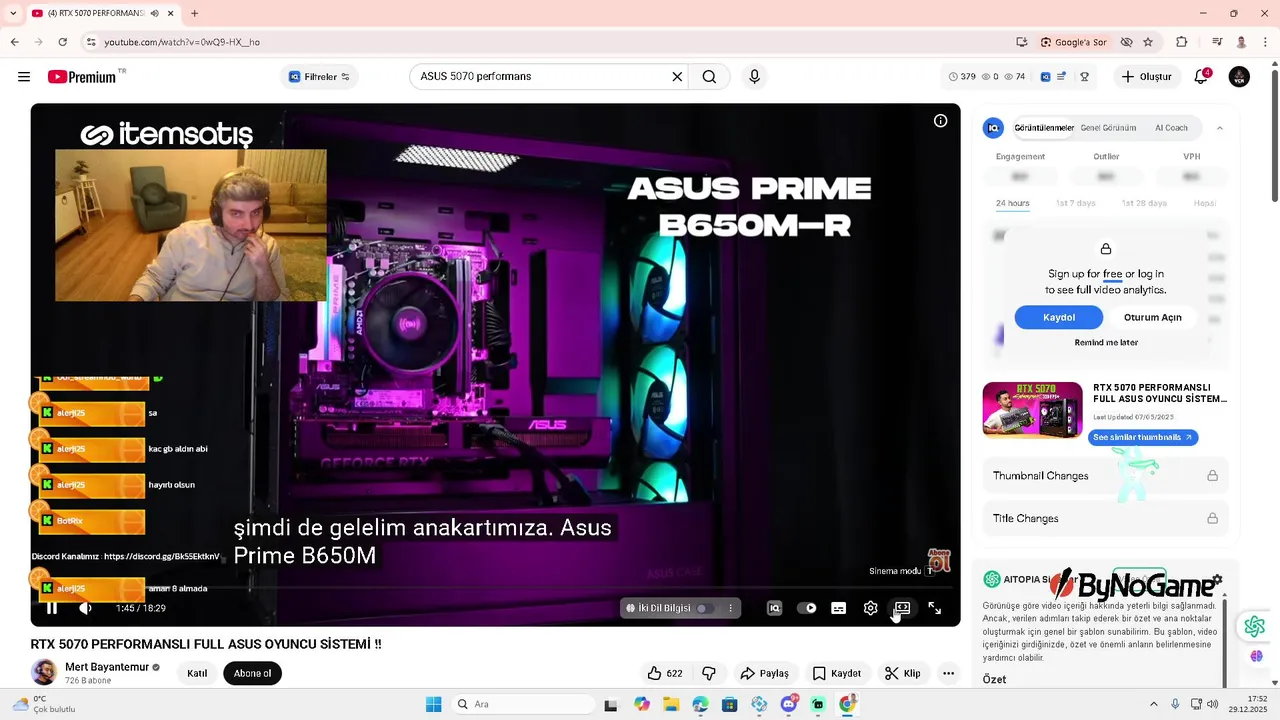The image size is (1280, 720).
Task: Click the Oluştur create button
Action: click(1146, 77)
